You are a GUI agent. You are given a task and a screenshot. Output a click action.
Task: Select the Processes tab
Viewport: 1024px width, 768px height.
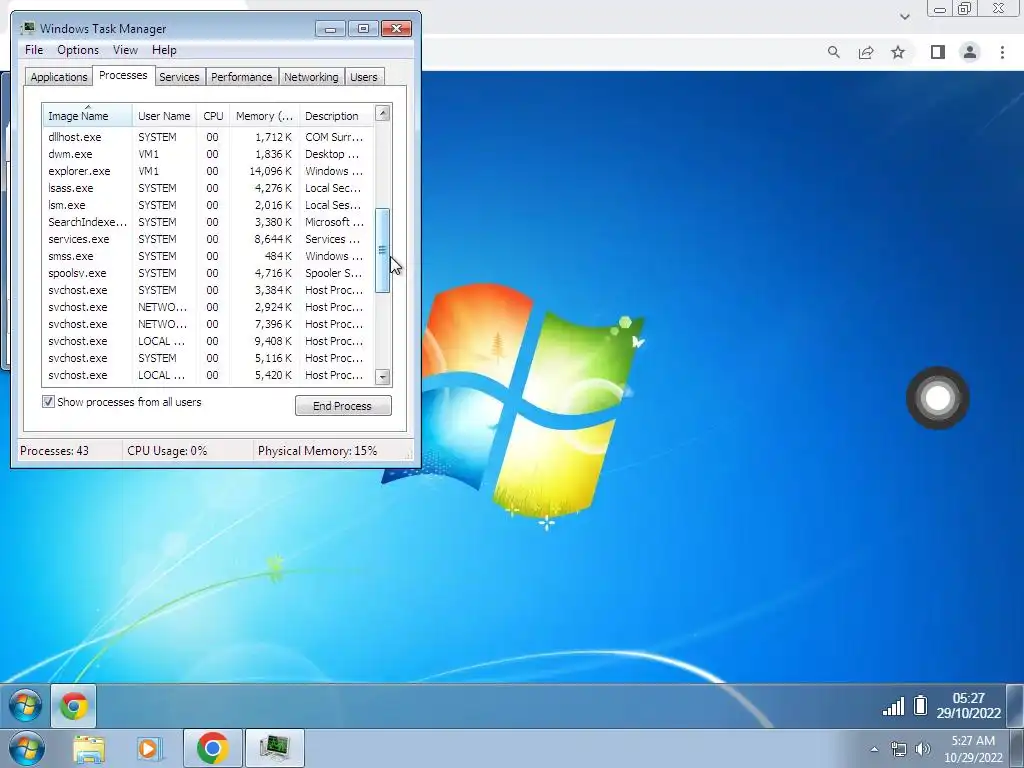tap(123, 75)
